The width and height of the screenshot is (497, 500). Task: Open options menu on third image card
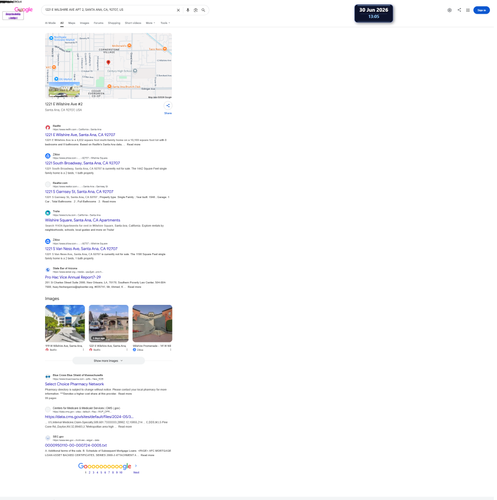click(x=171, y=350)
